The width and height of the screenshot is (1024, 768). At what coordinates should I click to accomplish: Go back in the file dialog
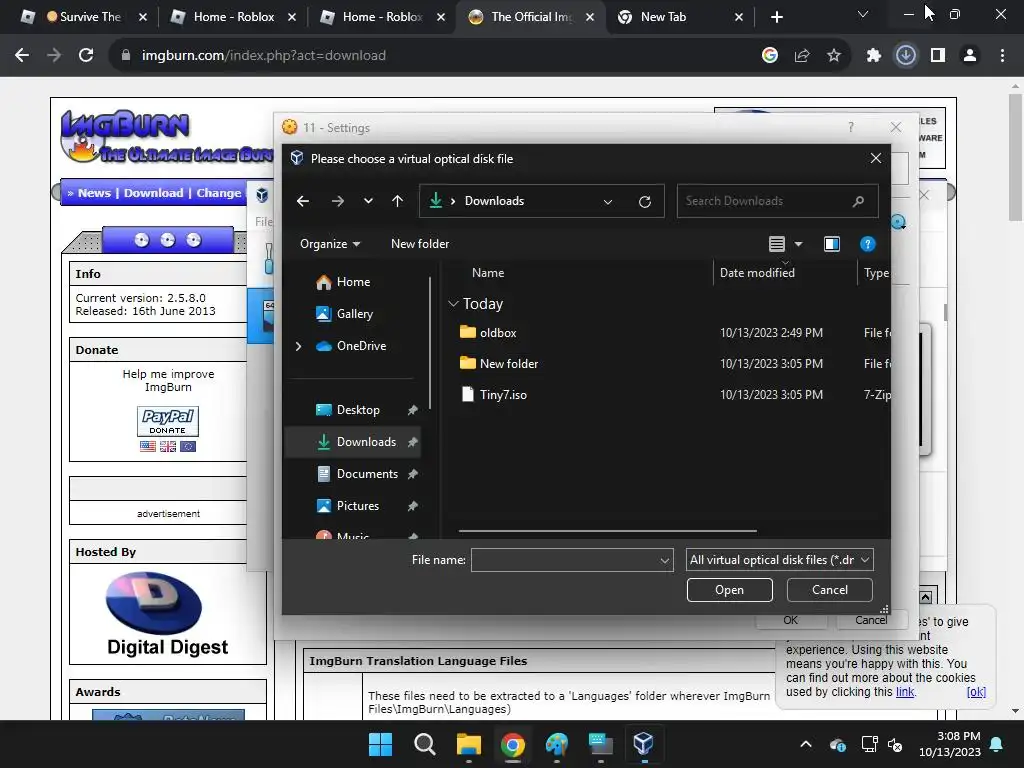pos(303,201)
